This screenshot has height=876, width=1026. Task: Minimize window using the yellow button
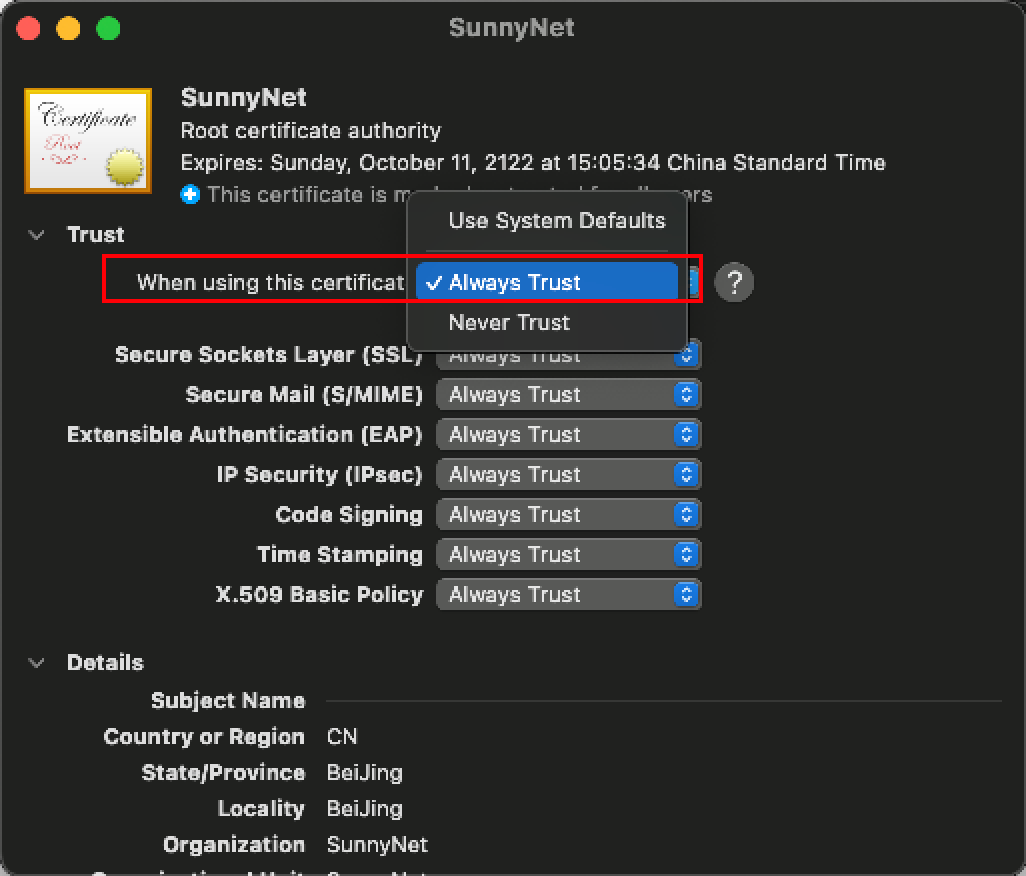(68, 28)
